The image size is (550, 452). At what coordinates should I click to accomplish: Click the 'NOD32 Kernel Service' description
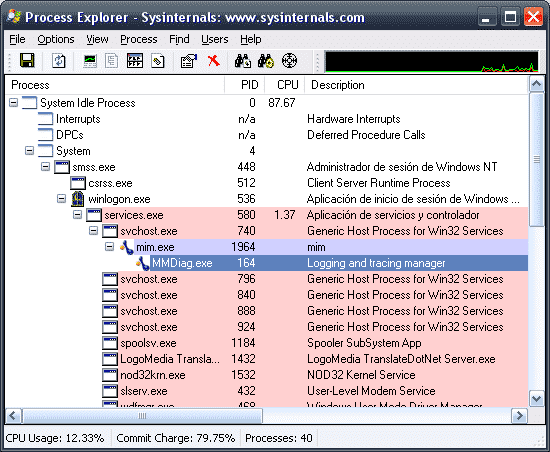(361, 375)
